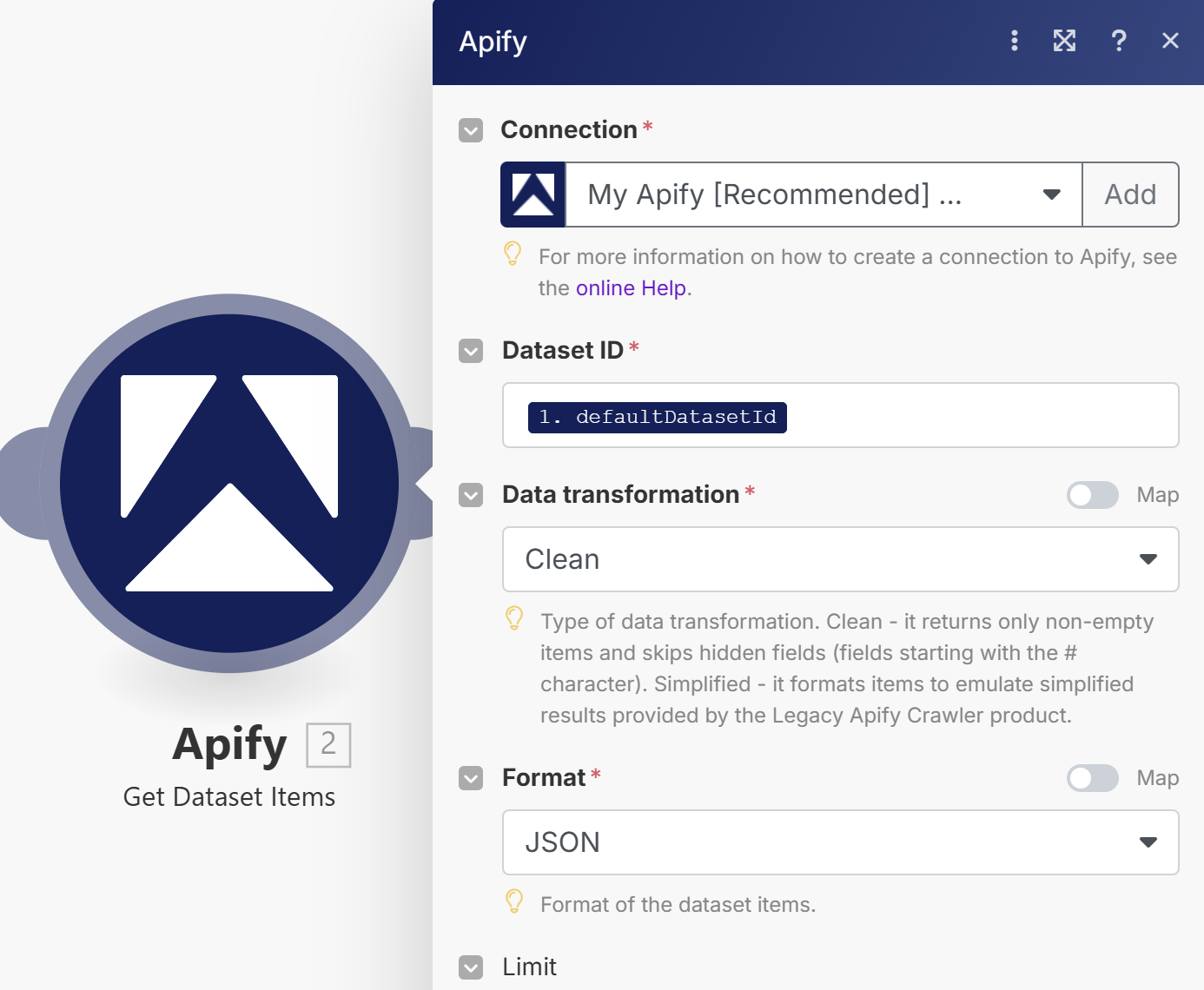Image resolution: width=1204 pixels, height=990 pixels.
Task: Click the lightbulb hint icon under Format
Action: coord(514,901)
